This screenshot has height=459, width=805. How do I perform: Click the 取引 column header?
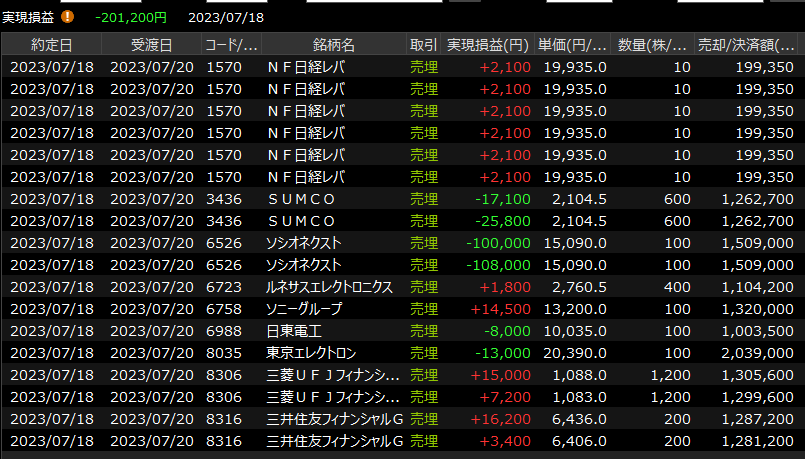(x=423, y=45)
